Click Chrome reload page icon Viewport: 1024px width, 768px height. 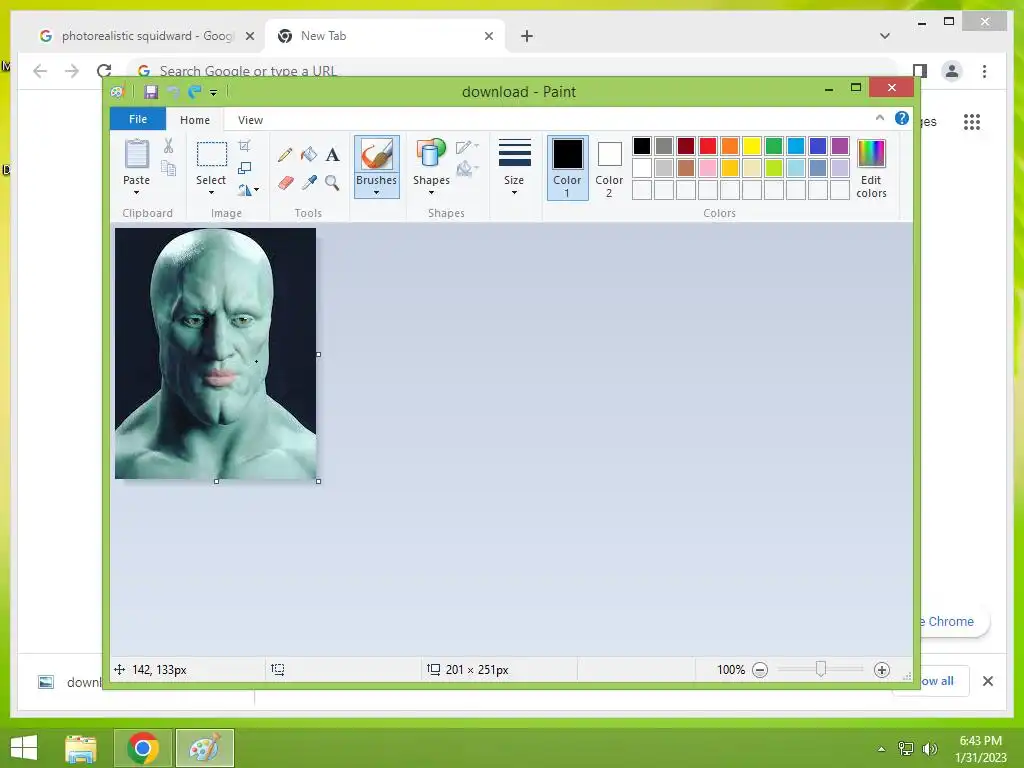click(x=104, y=71)
